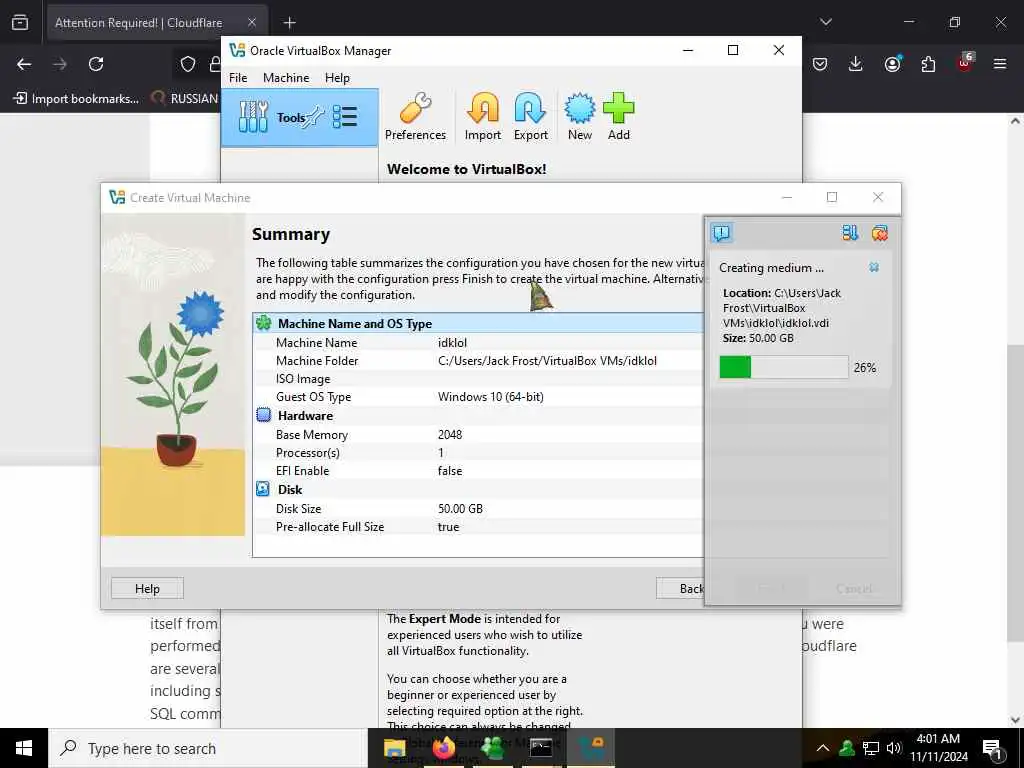Click the uBlock extension icon with badge
The width and height of the screenshot is (1024, 768).
[x=965, y=63]
